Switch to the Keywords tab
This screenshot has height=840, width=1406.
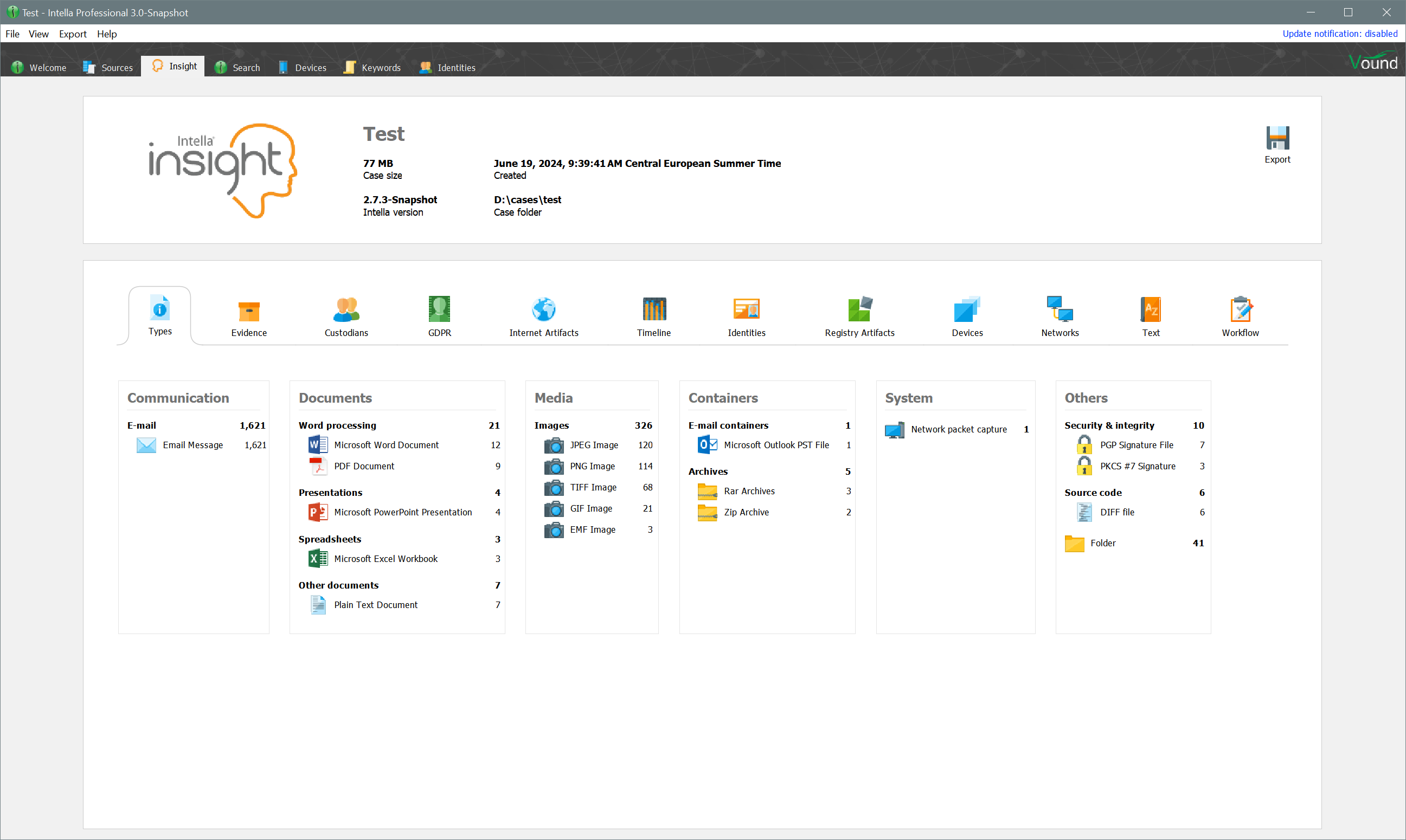tap(372, 67)
